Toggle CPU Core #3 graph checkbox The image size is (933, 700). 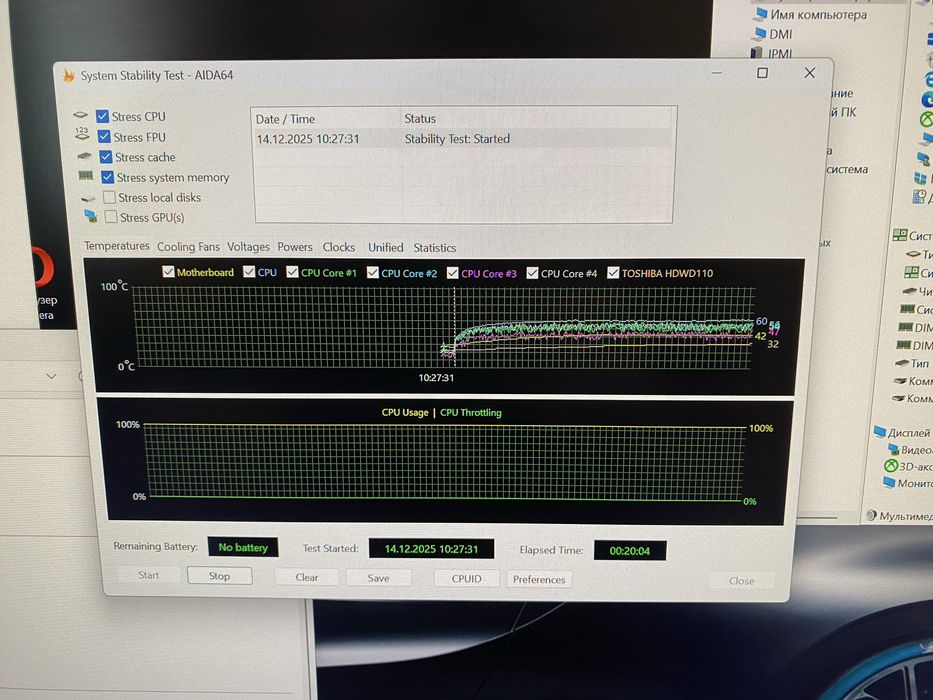pyautogui.click(x=453, y=273)
